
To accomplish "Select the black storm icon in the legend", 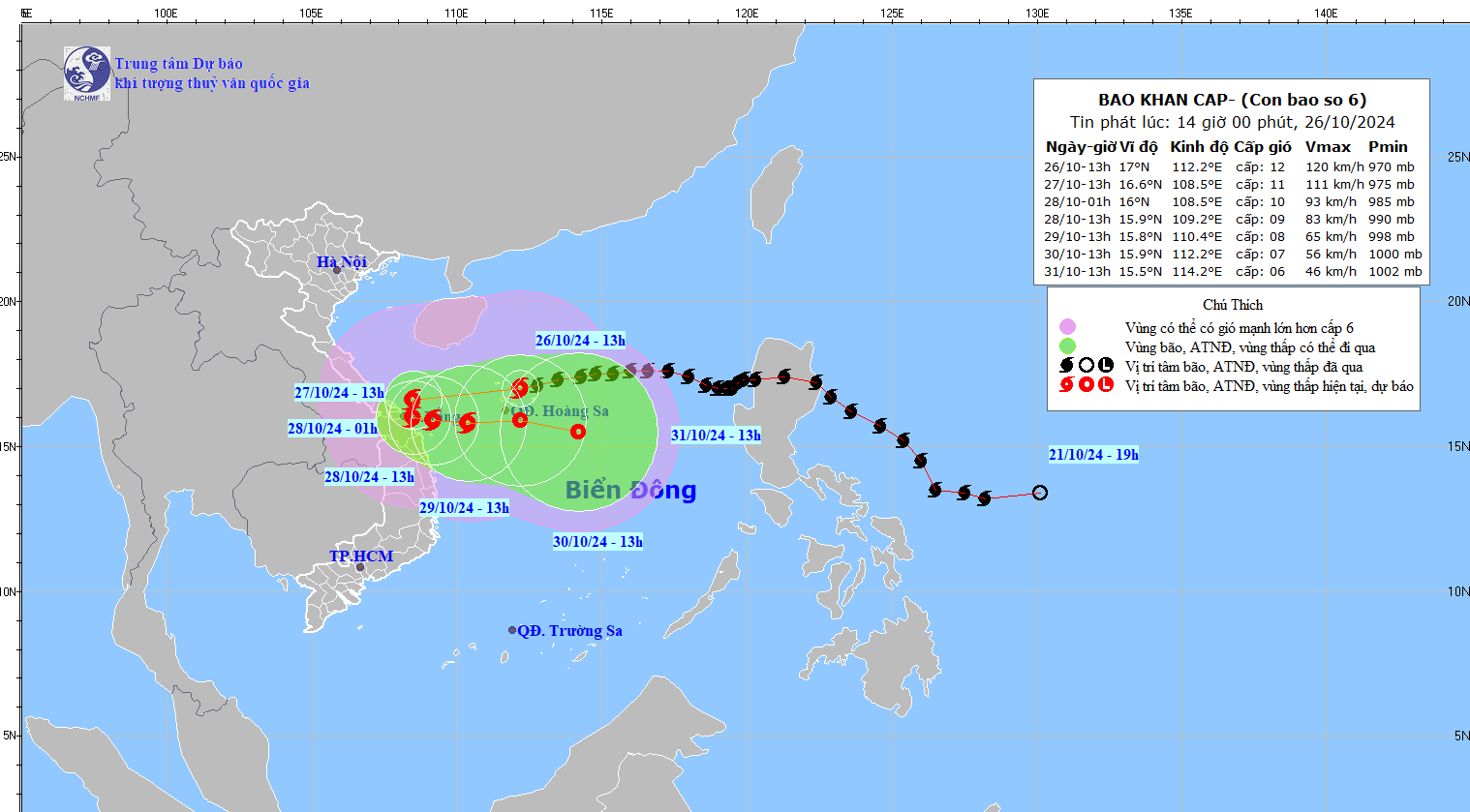I will tap(1067, 366).
